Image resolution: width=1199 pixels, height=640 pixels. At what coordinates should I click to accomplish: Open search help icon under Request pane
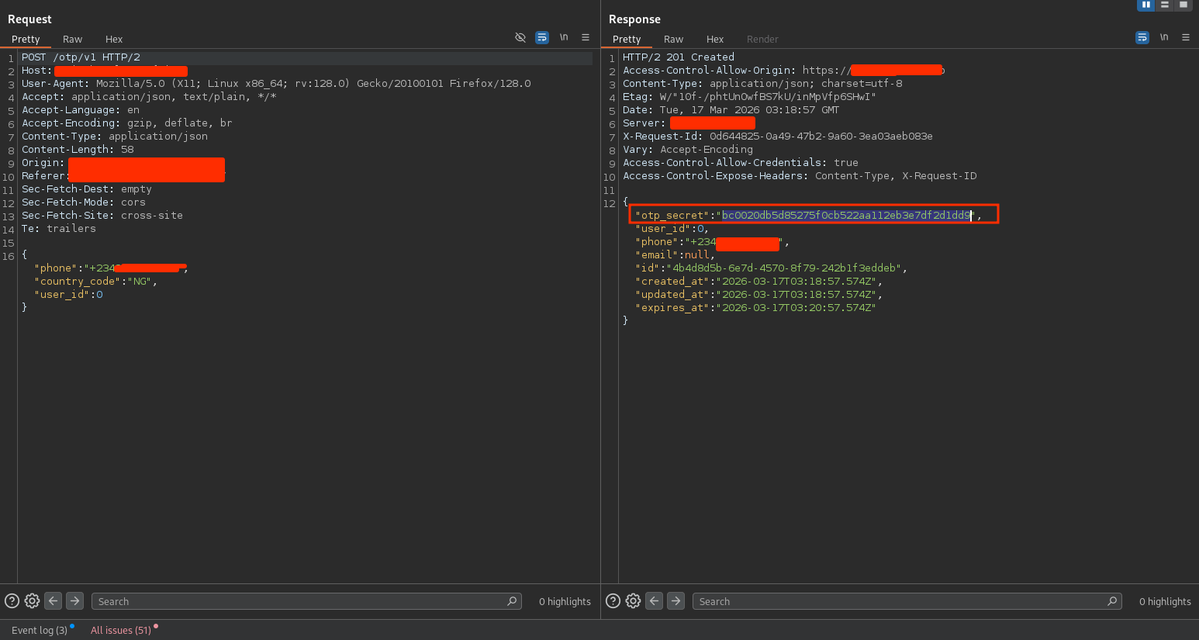[11, 601]
